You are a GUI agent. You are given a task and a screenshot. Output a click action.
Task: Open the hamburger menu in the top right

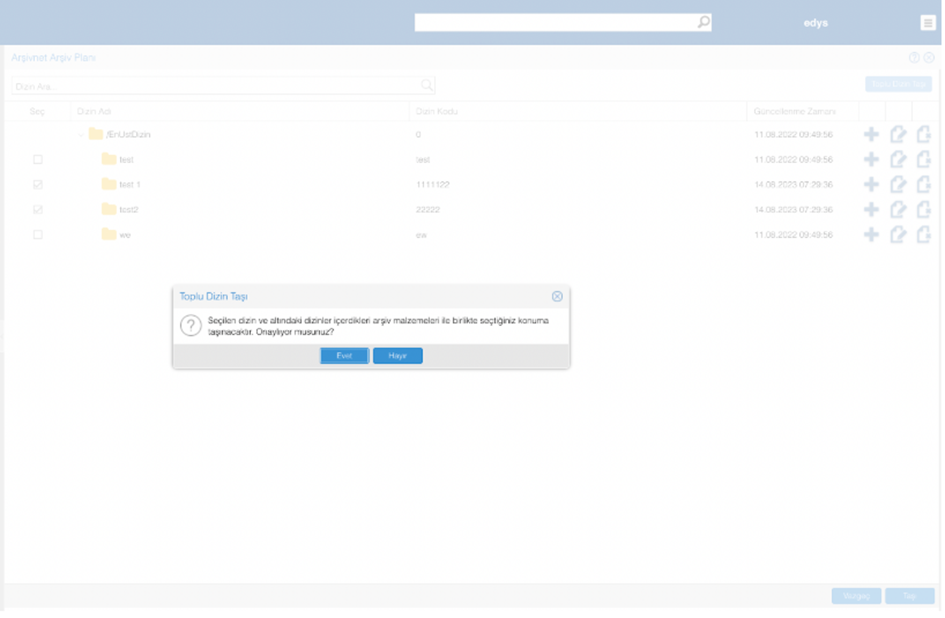tap(928, 23)
